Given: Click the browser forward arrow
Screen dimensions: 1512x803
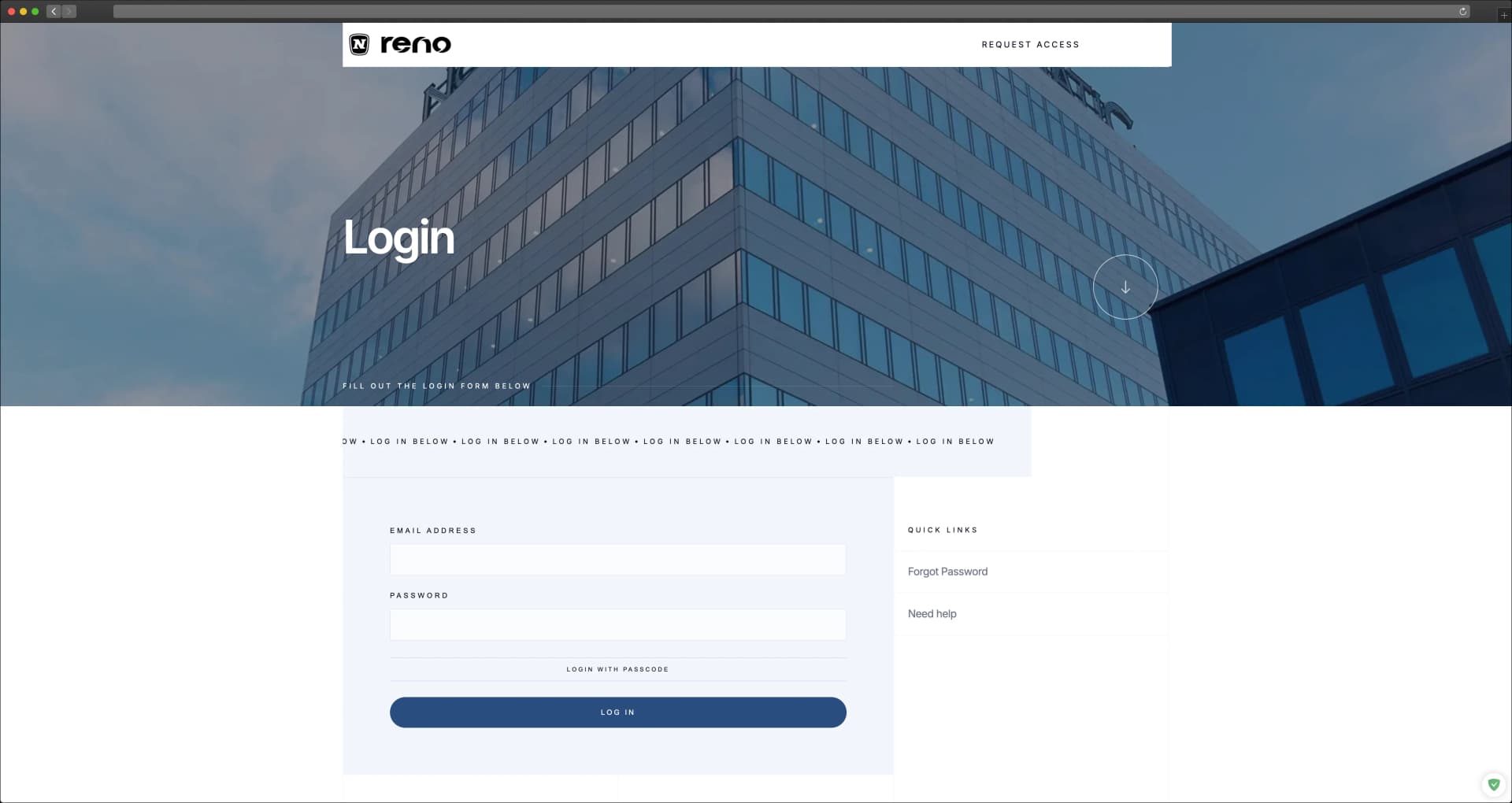Looking at the screenshot, I should pos(69,11).
